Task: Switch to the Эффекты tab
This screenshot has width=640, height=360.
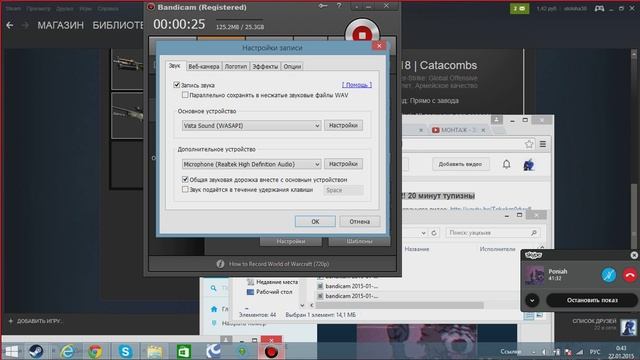Action: (x=265, y=66)
